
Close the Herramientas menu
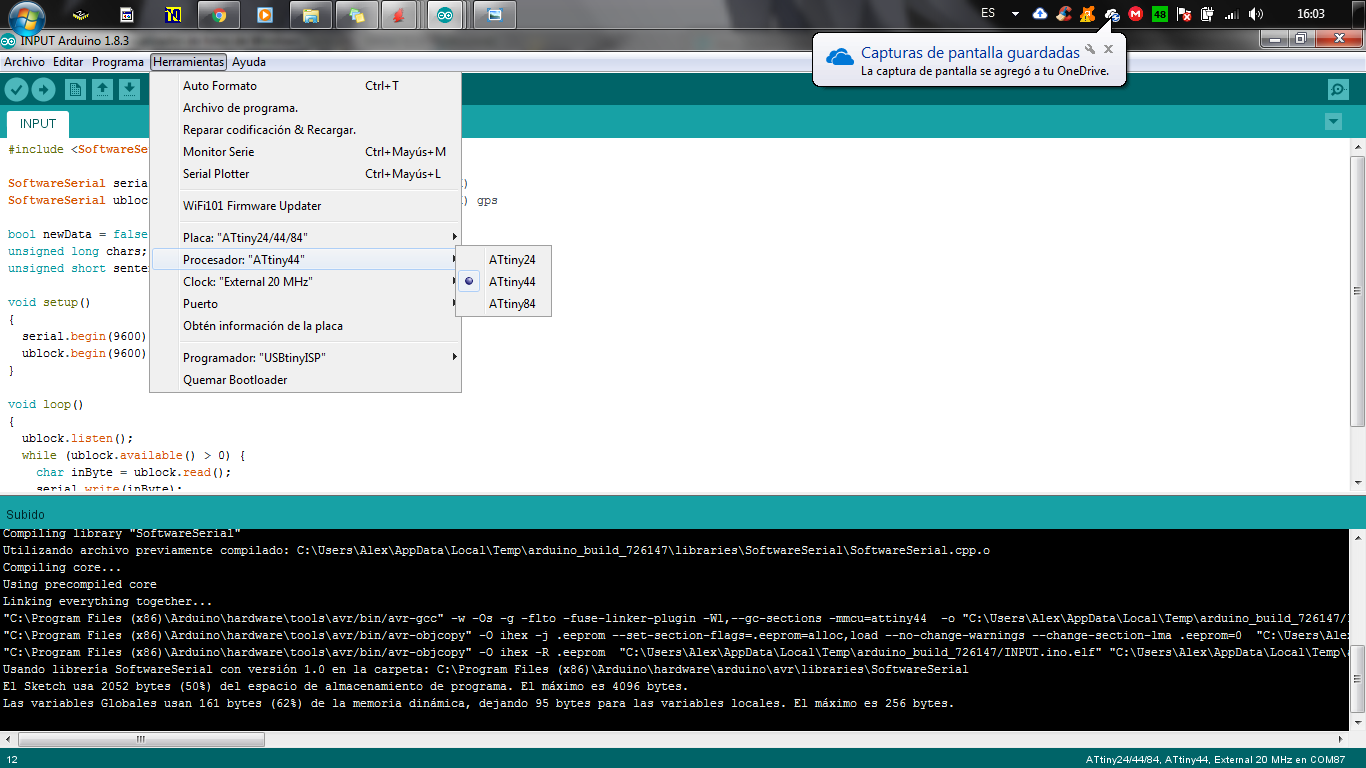(189, 62)
